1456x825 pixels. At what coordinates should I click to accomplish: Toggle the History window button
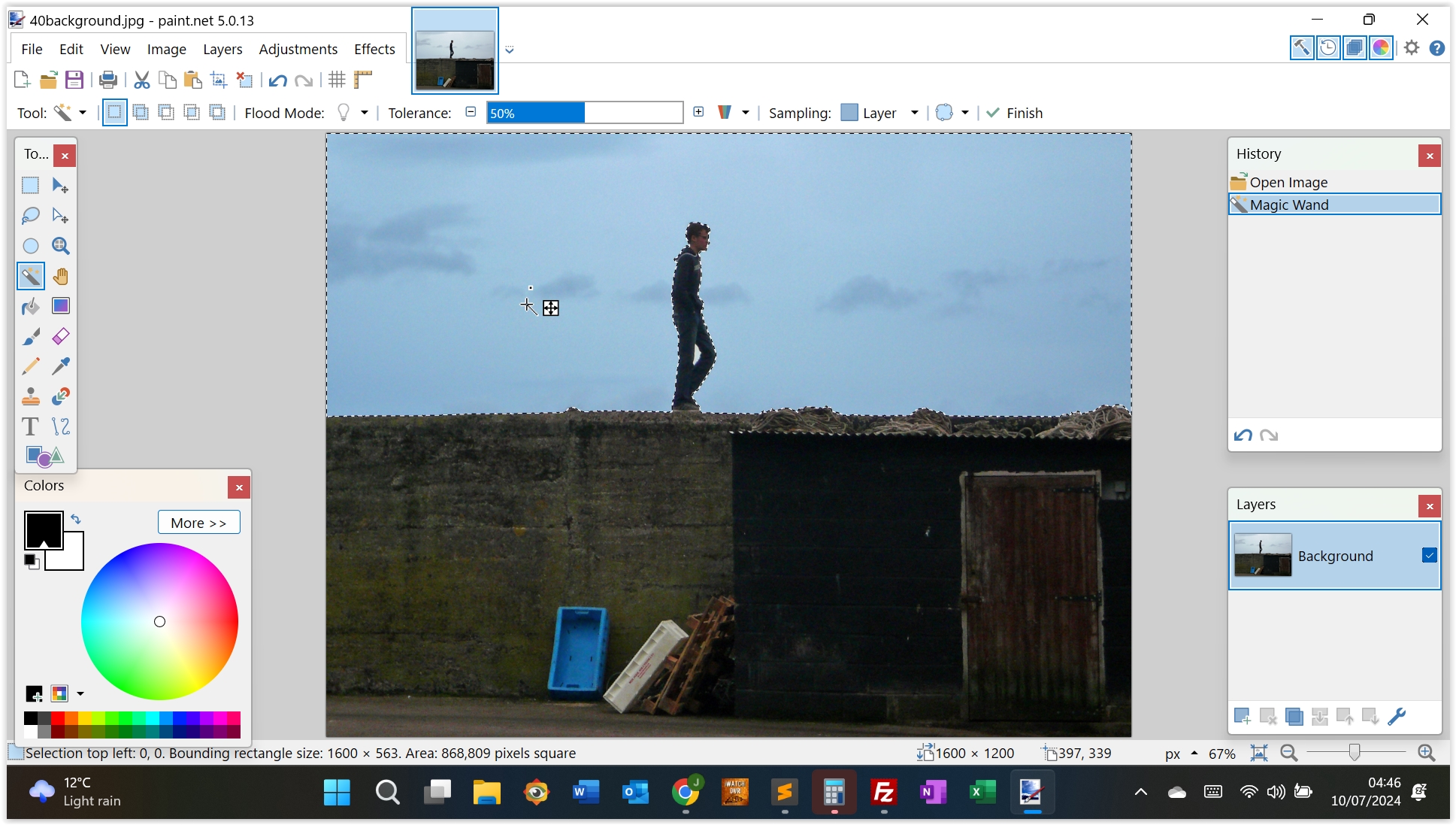point(1328,48)
